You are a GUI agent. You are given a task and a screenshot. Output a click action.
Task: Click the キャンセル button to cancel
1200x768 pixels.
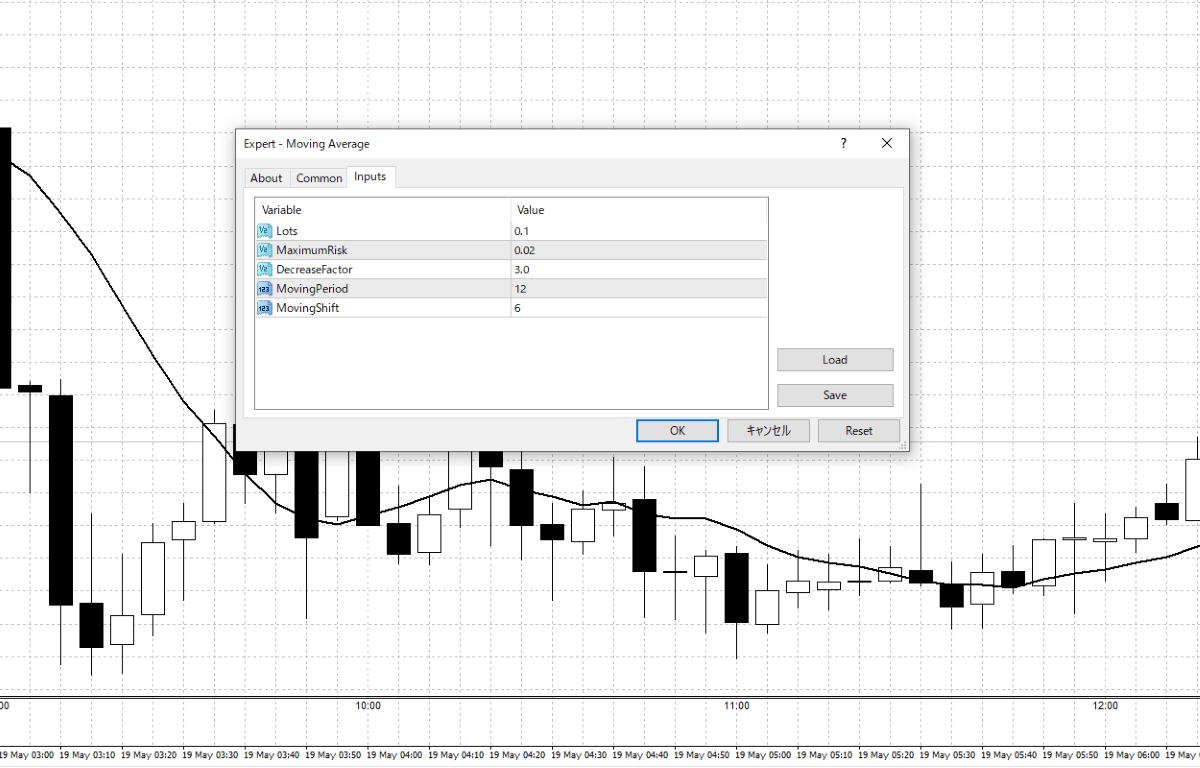(x=768, y=430)
